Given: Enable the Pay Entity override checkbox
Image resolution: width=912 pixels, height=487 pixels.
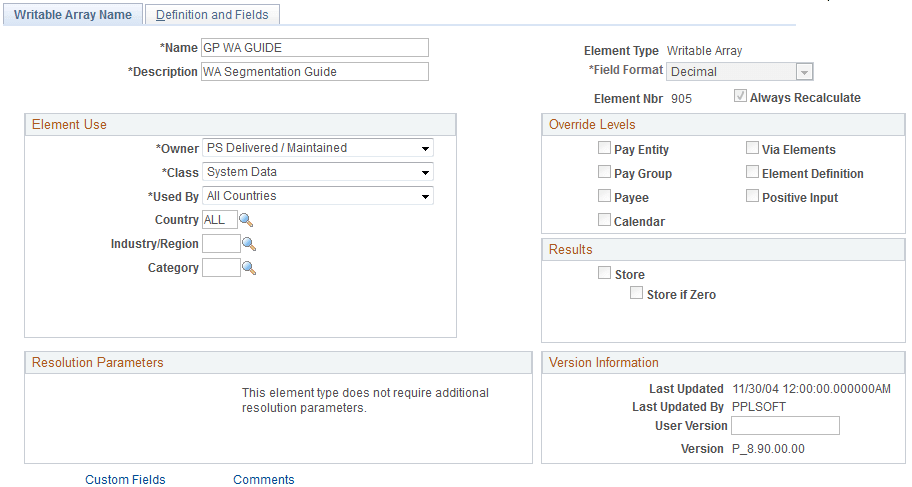Looking at the screenshot, I should (605, 149).
